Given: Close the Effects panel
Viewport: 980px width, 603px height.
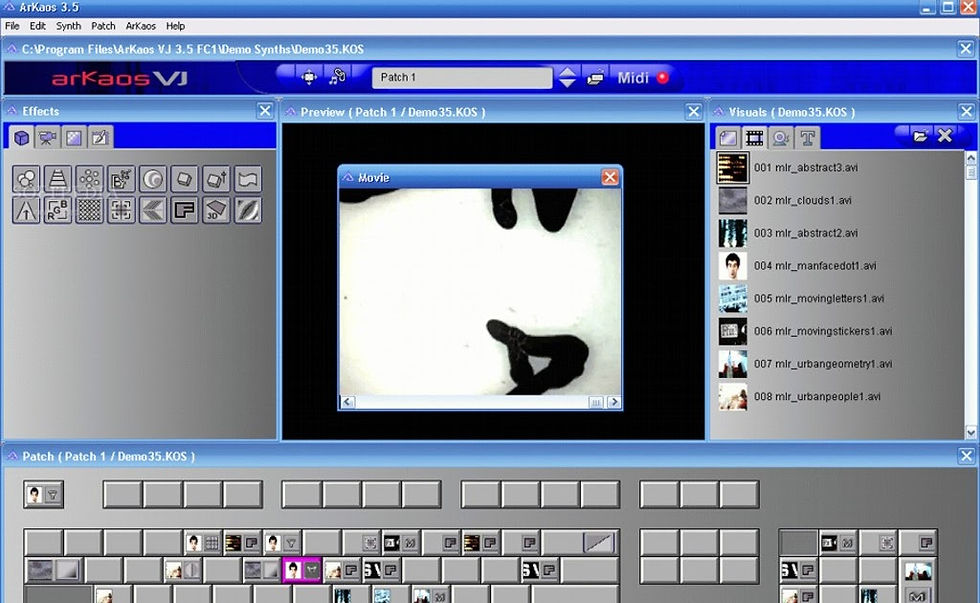Looking at the screenshot, I should click(x=265, y=111).
